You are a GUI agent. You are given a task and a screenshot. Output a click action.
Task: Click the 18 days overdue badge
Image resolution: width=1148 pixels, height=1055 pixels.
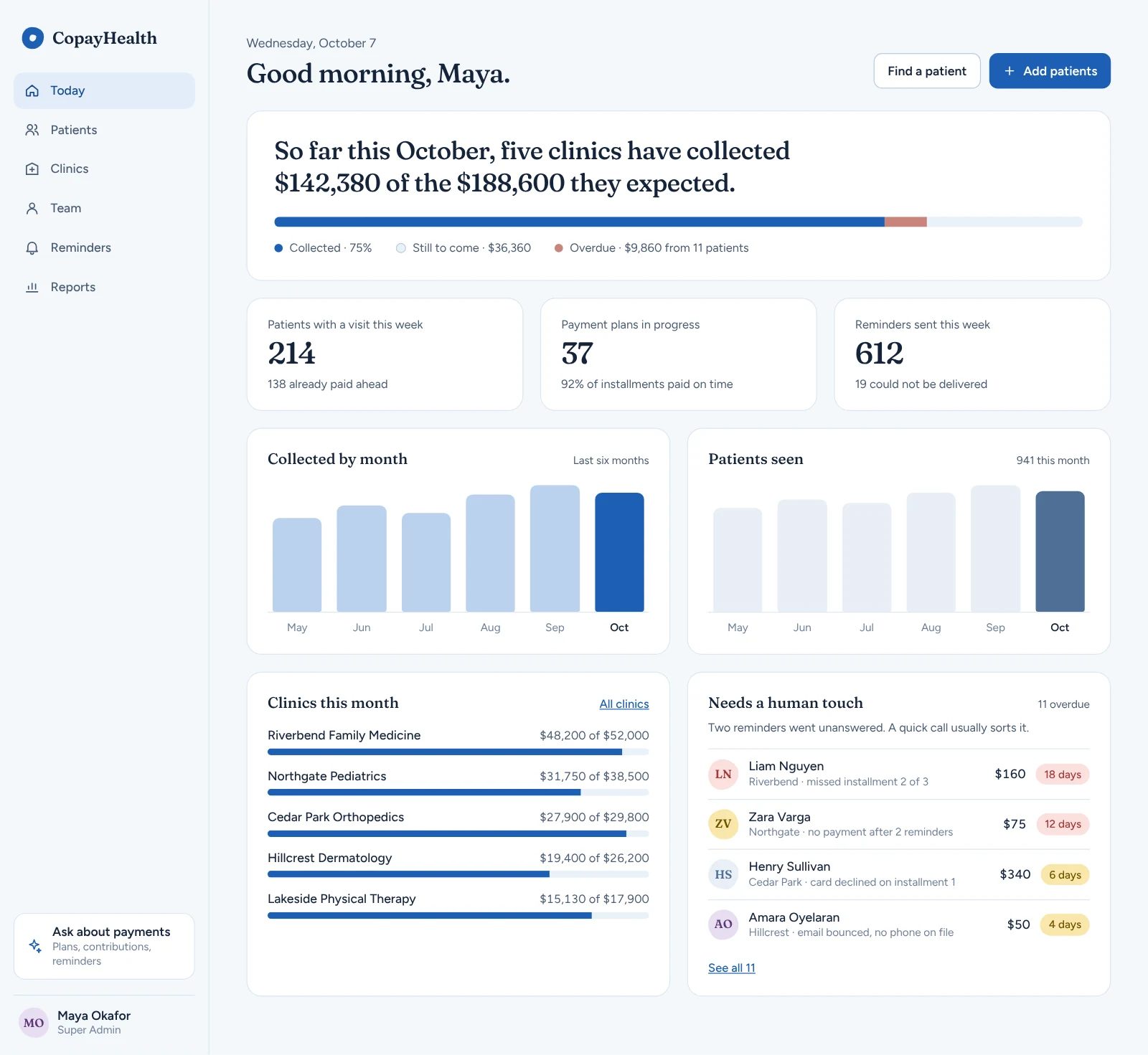tap(1063, 775)
